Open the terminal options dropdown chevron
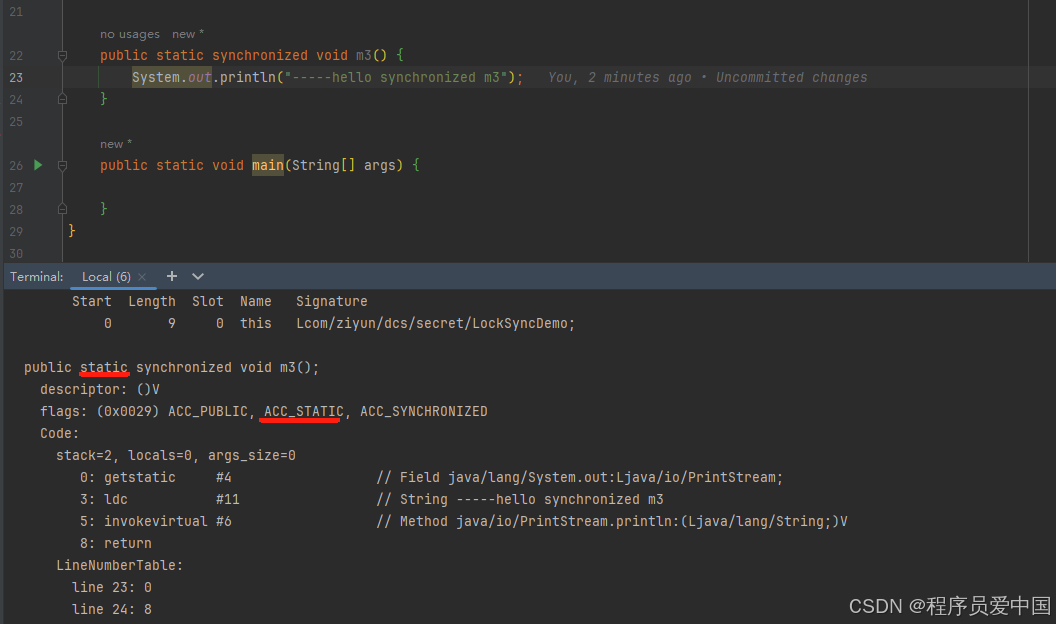Viewport: 1056px width, 624px height. pos(197,276)
